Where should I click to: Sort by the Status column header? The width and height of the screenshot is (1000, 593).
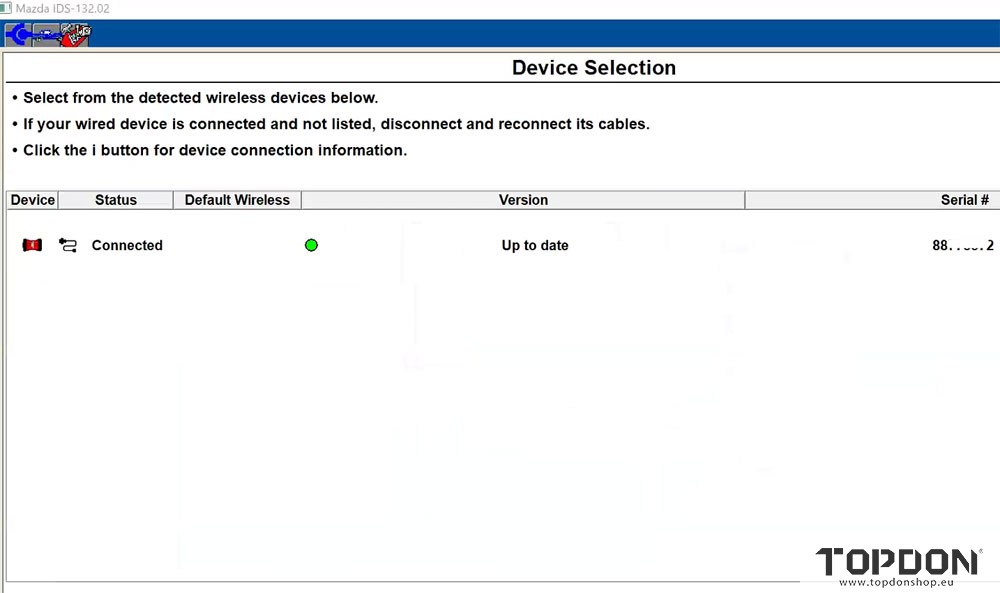click(115, 200)
